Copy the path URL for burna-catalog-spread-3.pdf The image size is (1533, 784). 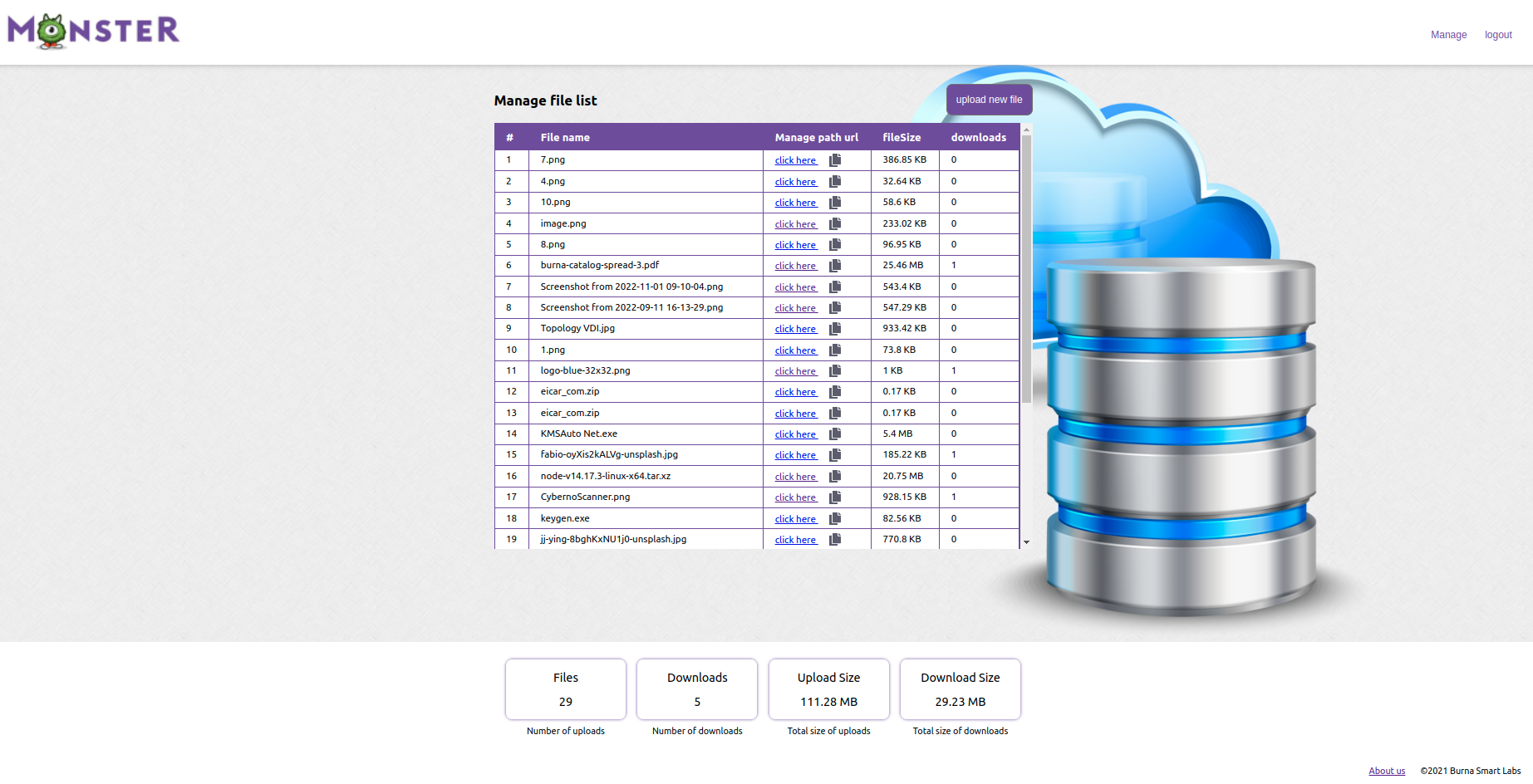click(x=835, y=265)
